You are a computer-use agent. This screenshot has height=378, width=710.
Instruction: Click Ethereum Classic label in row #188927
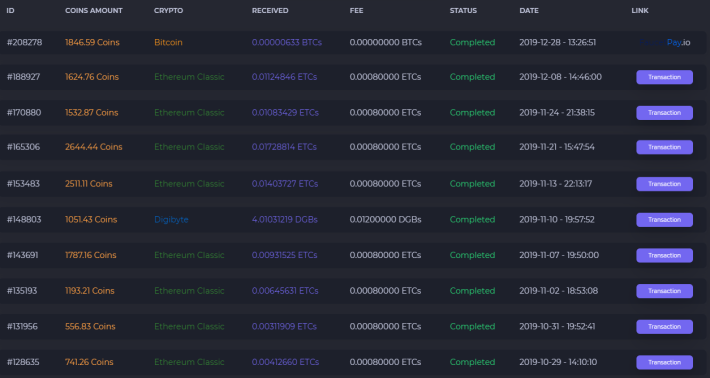point(189,77)
